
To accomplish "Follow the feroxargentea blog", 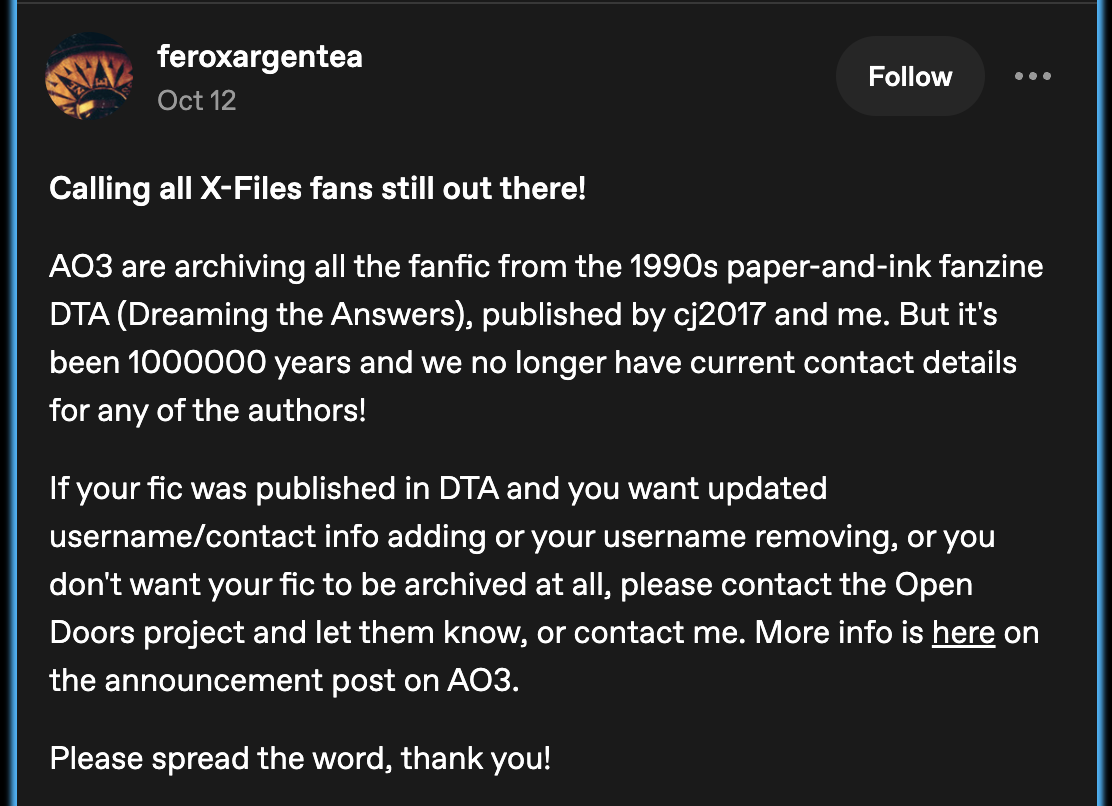I will [910, 77].
